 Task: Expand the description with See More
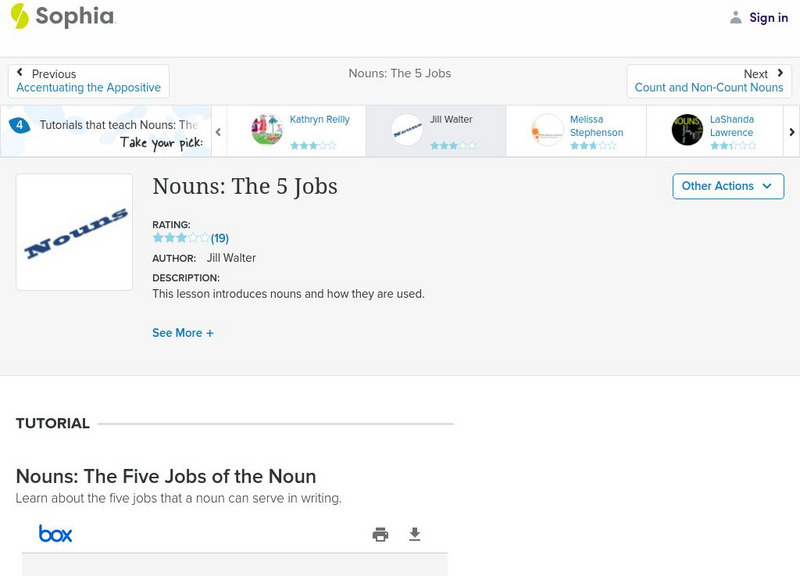pos(183,332)
